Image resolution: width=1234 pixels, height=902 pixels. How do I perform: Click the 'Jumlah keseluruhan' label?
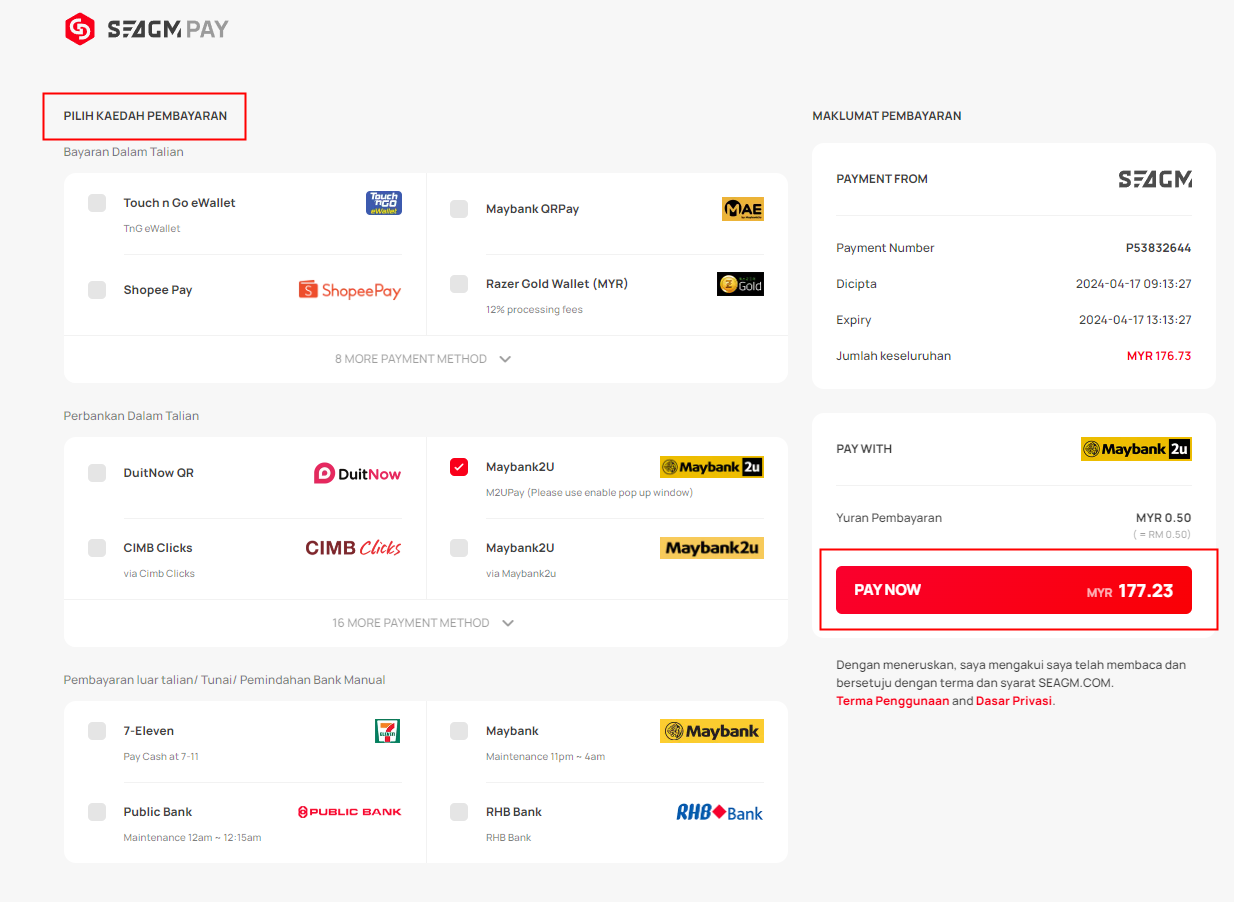point(894,356)
